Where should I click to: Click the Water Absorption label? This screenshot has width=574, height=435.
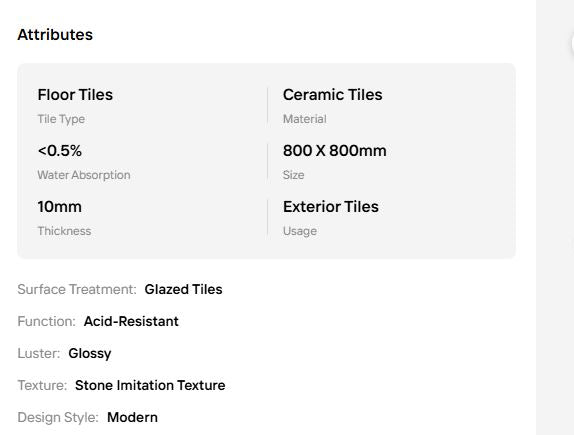click(x=84, y=175)
